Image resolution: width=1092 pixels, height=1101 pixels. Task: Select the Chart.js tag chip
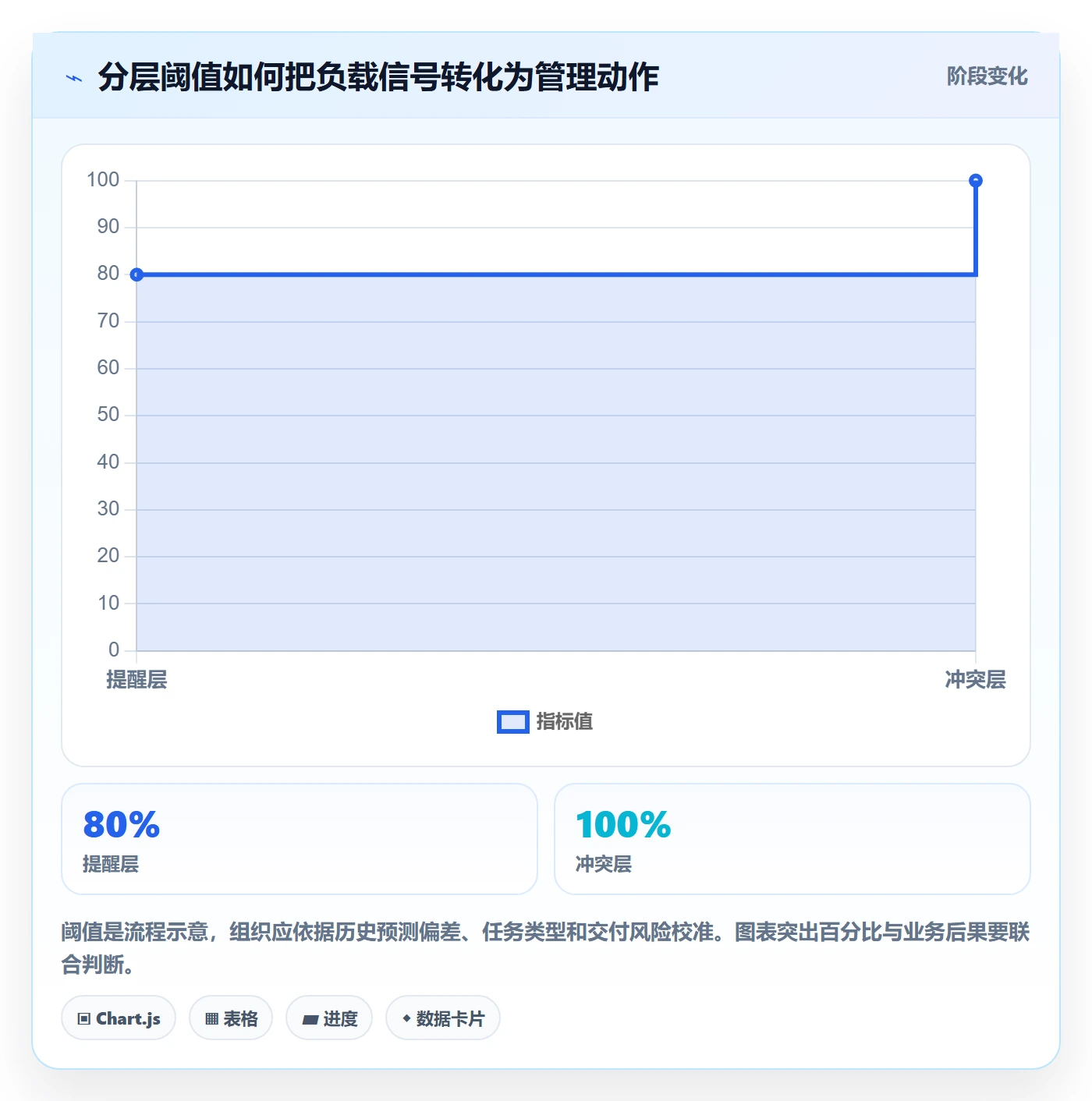[x=119, y=1018]
